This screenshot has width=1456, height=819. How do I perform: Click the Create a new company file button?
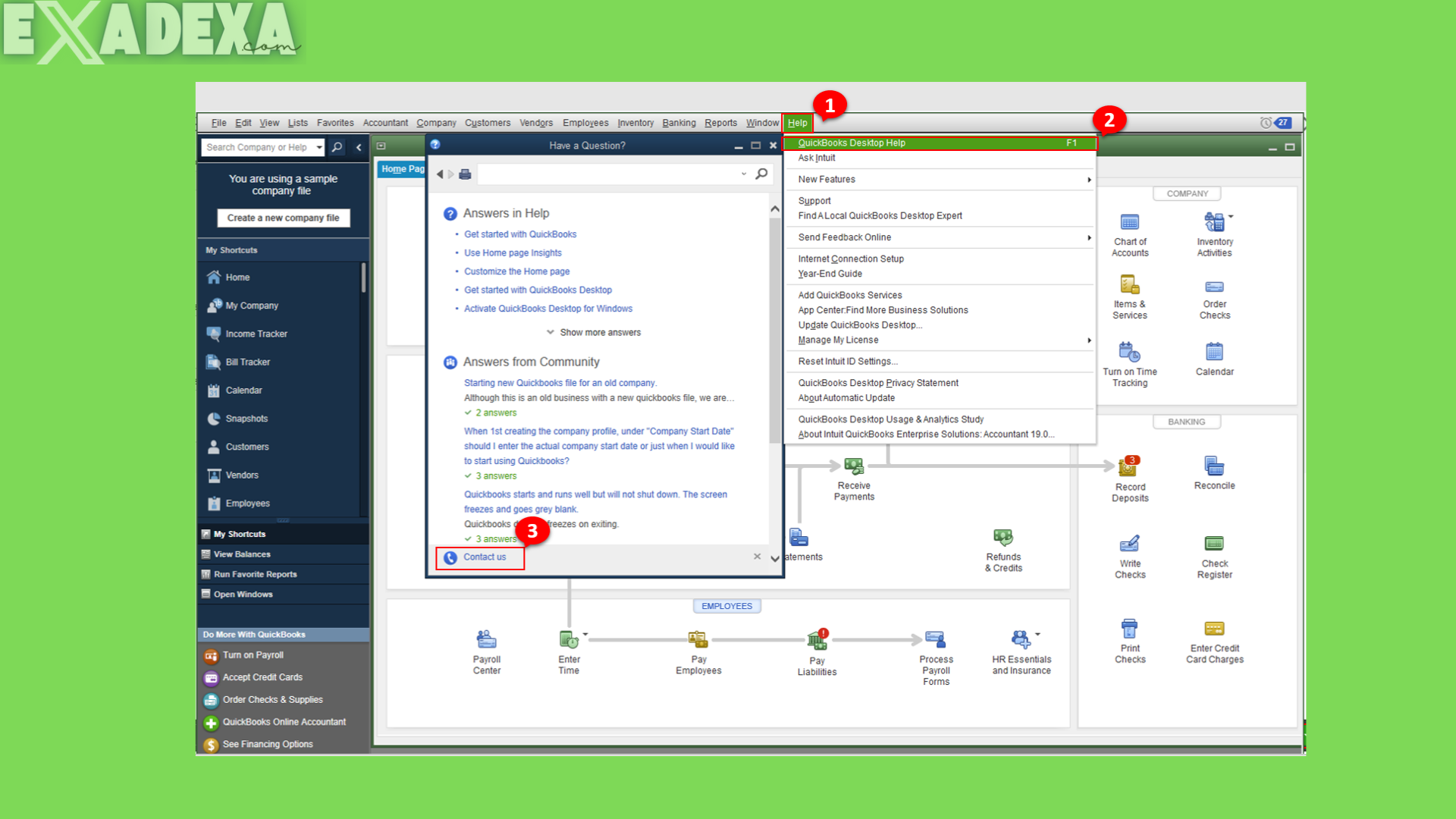[x=283, y=218]
